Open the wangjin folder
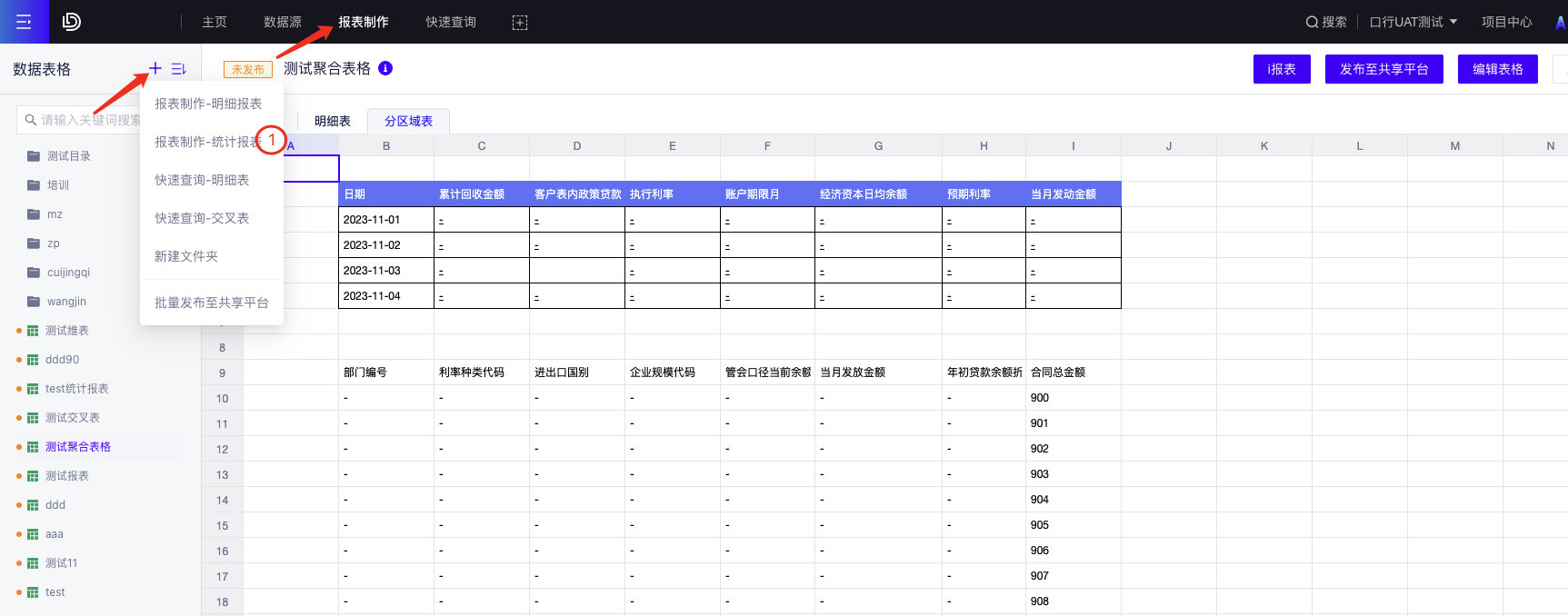 pyautogui.click(x=66, y=302)
